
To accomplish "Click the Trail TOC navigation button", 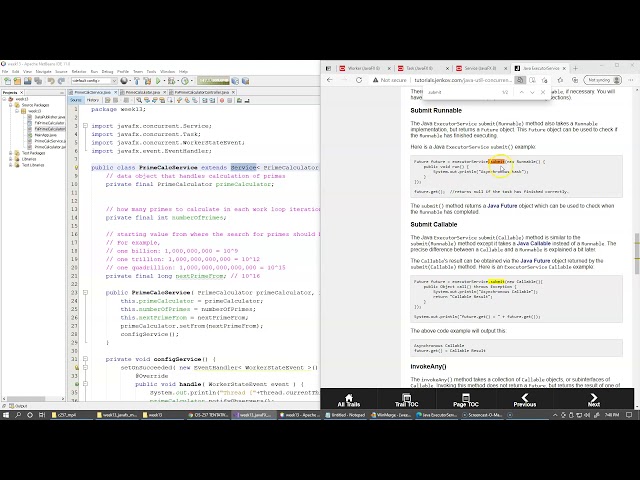I will [407, 400].
